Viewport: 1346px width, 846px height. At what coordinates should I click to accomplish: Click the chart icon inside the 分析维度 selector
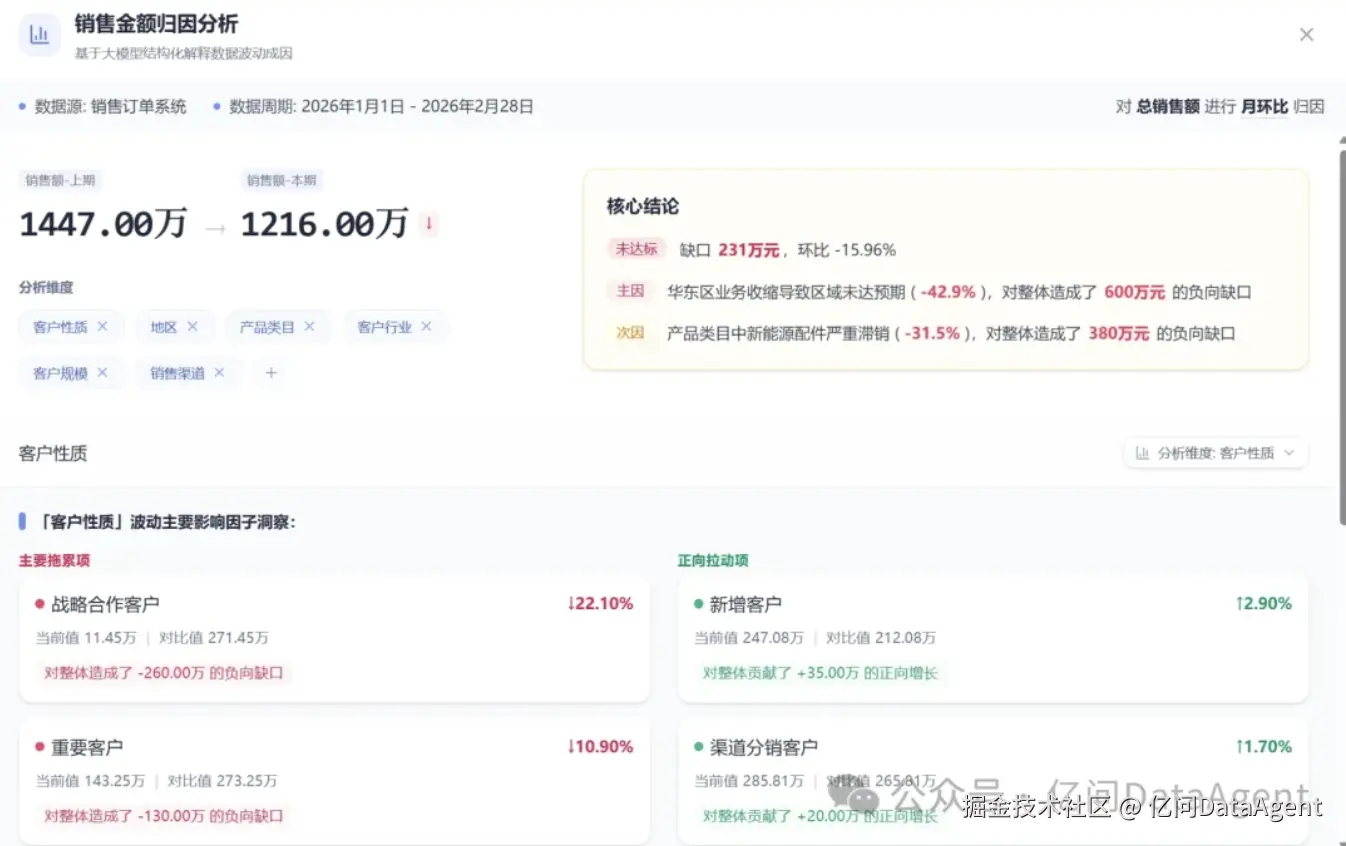pos(1145,452)
